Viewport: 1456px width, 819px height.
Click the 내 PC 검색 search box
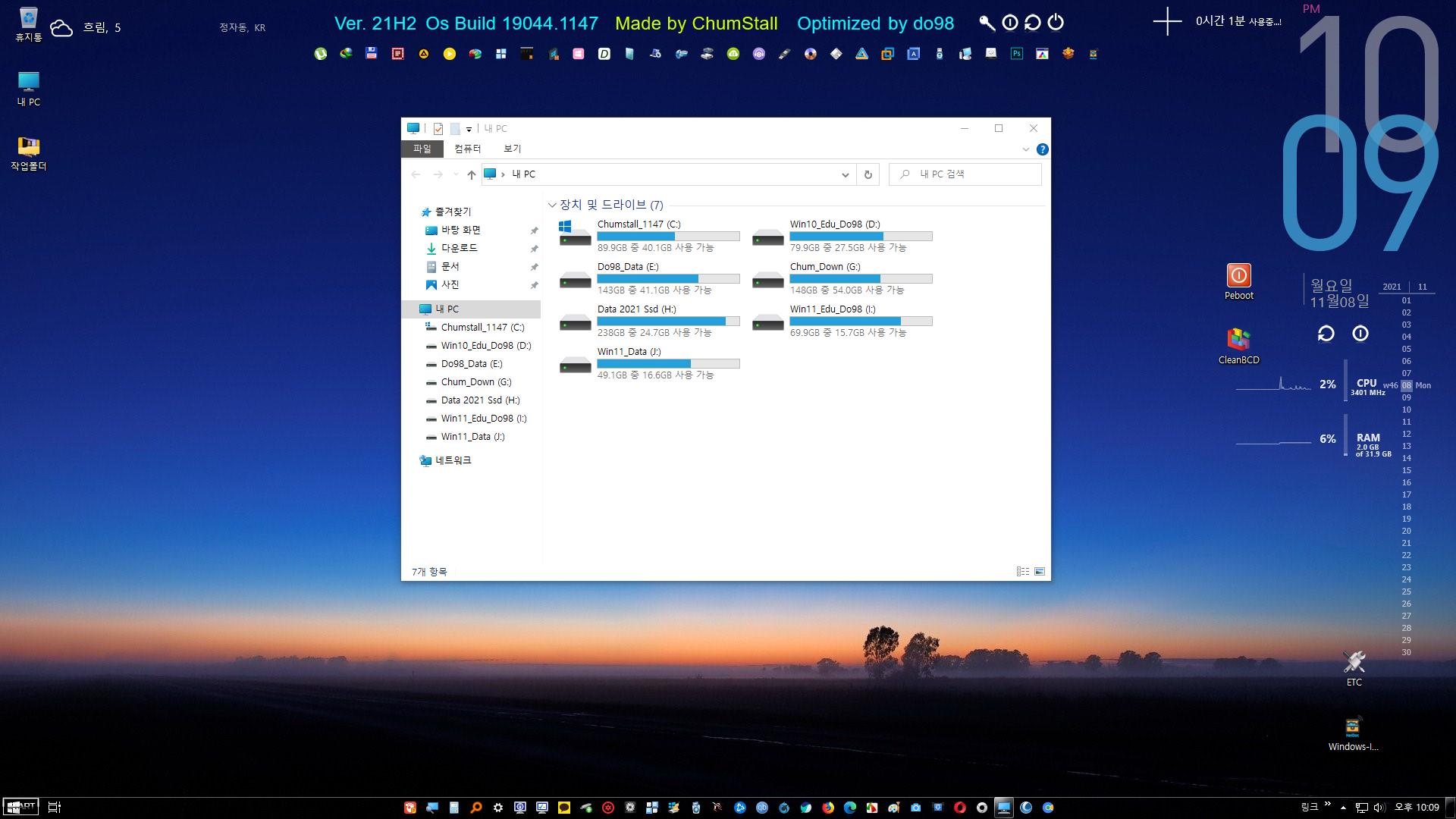(965, 174)
